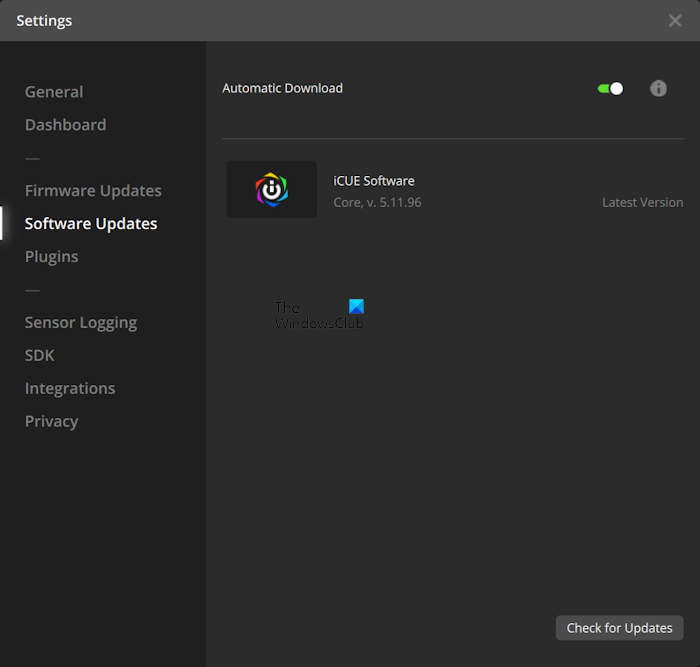Go to the Dashboard settings section

[65, 125]
